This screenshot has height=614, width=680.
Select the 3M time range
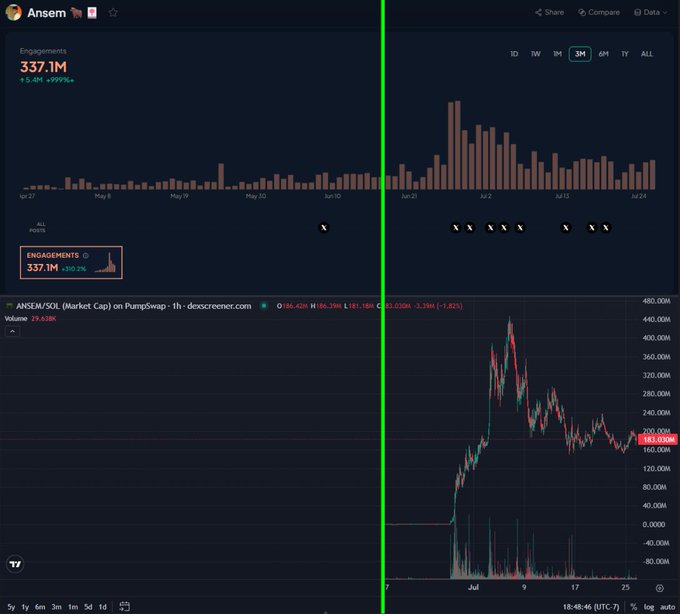(580, 54)
